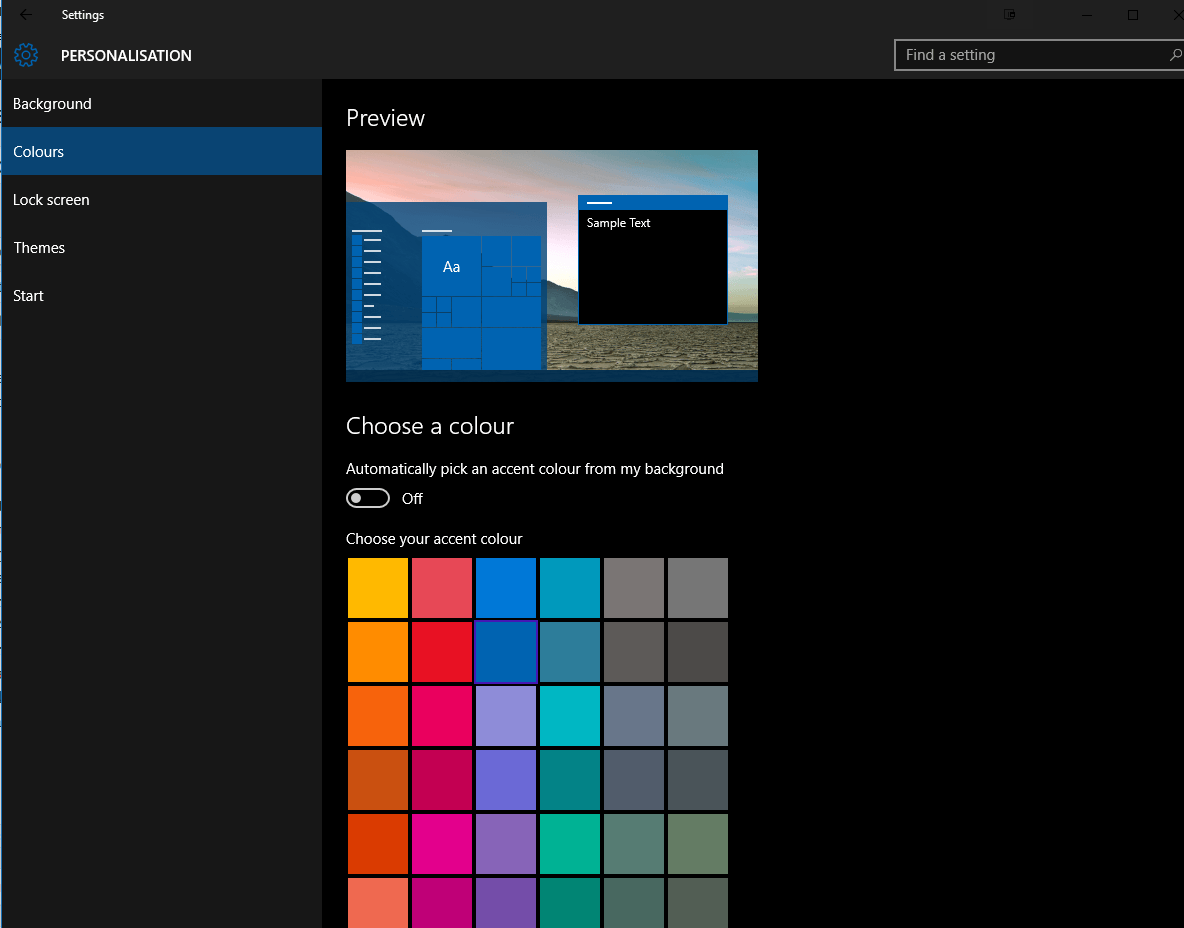Select the slate blue-grey swatch, third row
Viewport: 1184px width, 928px height.
(634, 716)
